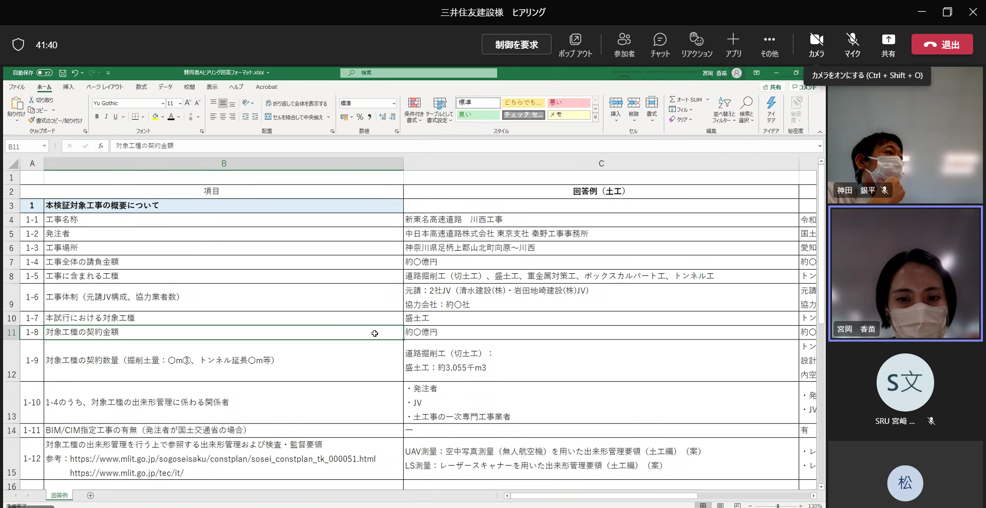Select cell 工事名称 in row 4
The height and width of the screenshot is (508, 986).
(223, 220)
